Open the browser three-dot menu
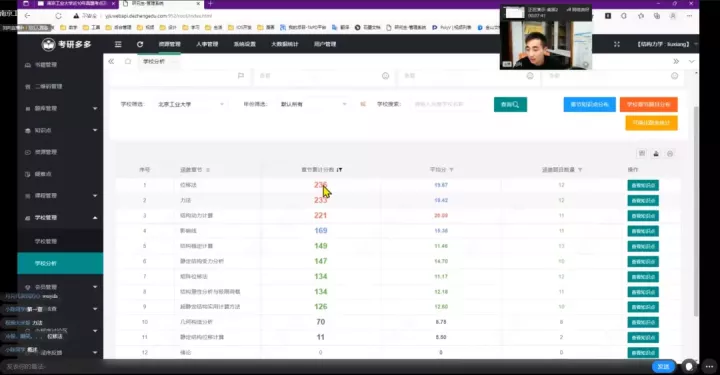This screenshot has width=720, height=375. tap(689, 16)
